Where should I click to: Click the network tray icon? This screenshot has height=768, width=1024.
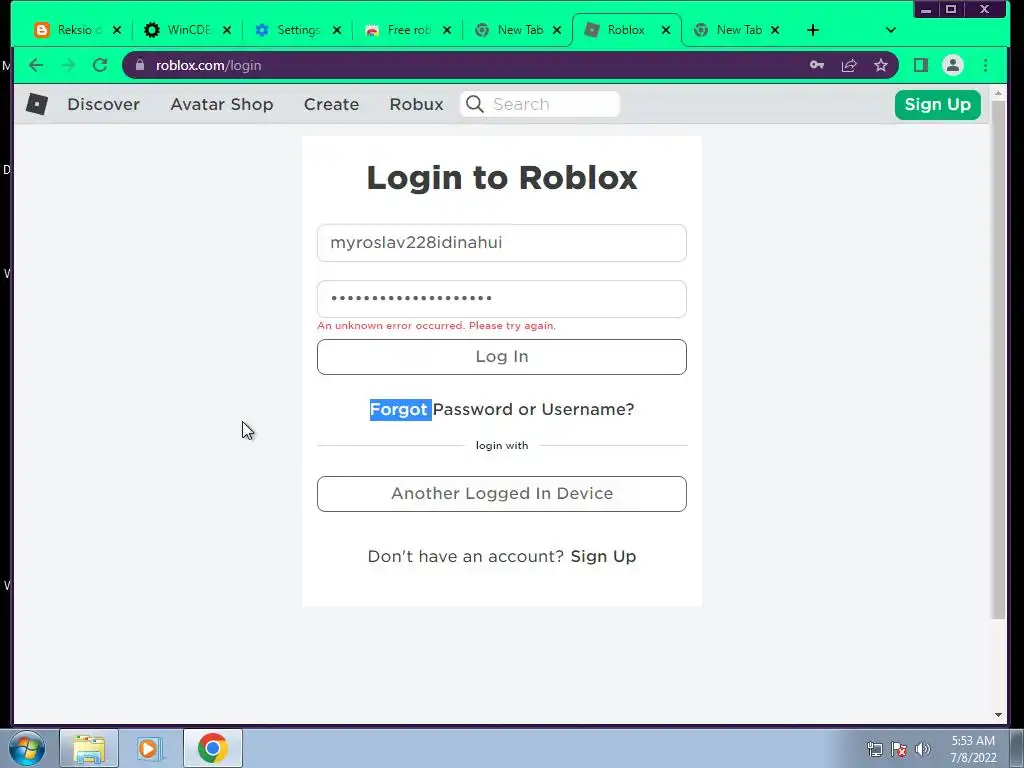coord(874,749)
